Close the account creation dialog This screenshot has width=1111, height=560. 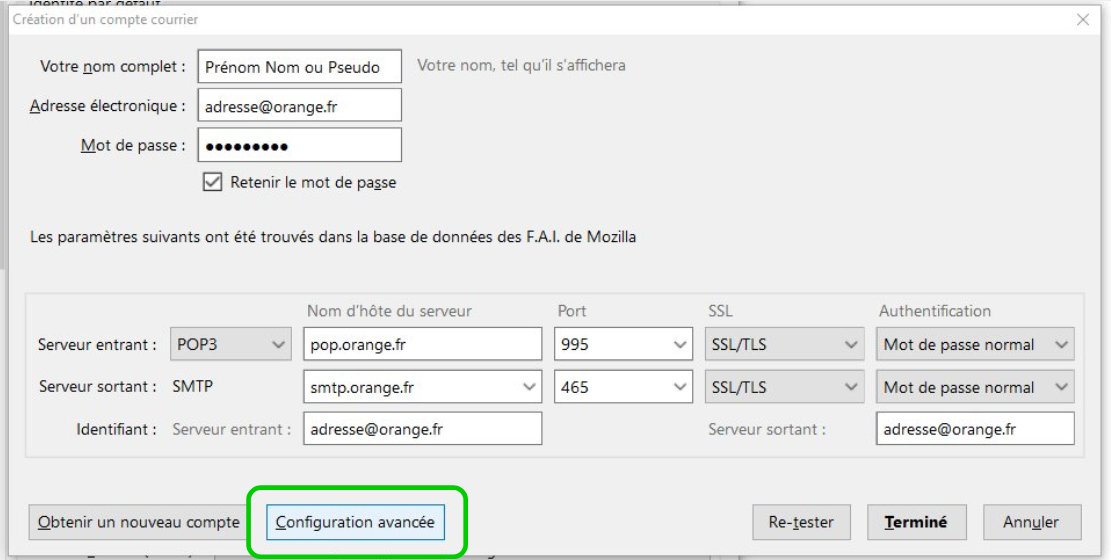(x=1082, y=19)
